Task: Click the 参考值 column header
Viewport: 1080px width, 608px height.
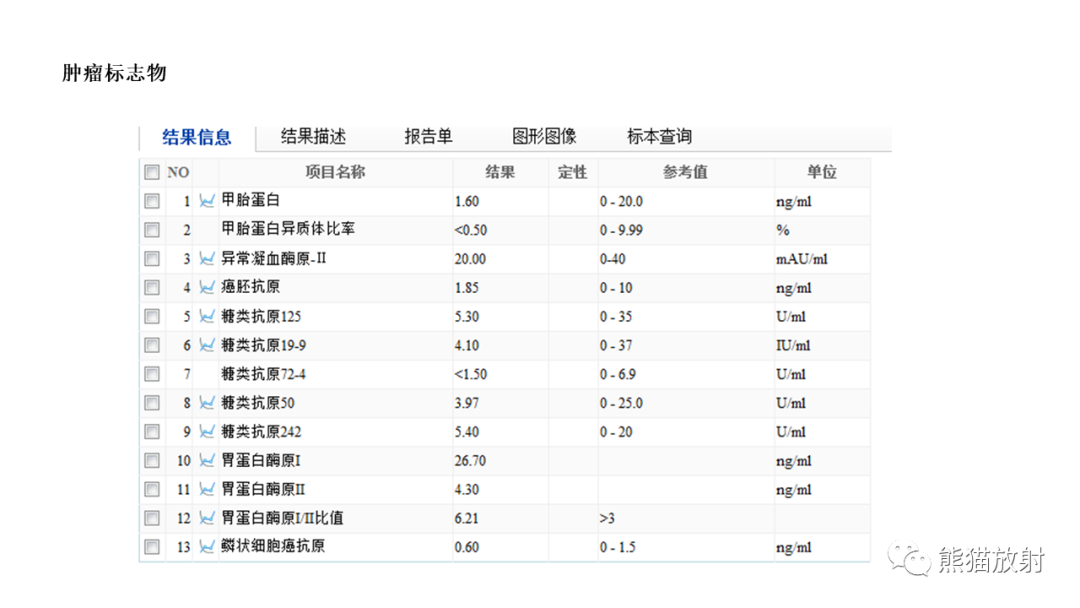Action: (x=685, y=172)
